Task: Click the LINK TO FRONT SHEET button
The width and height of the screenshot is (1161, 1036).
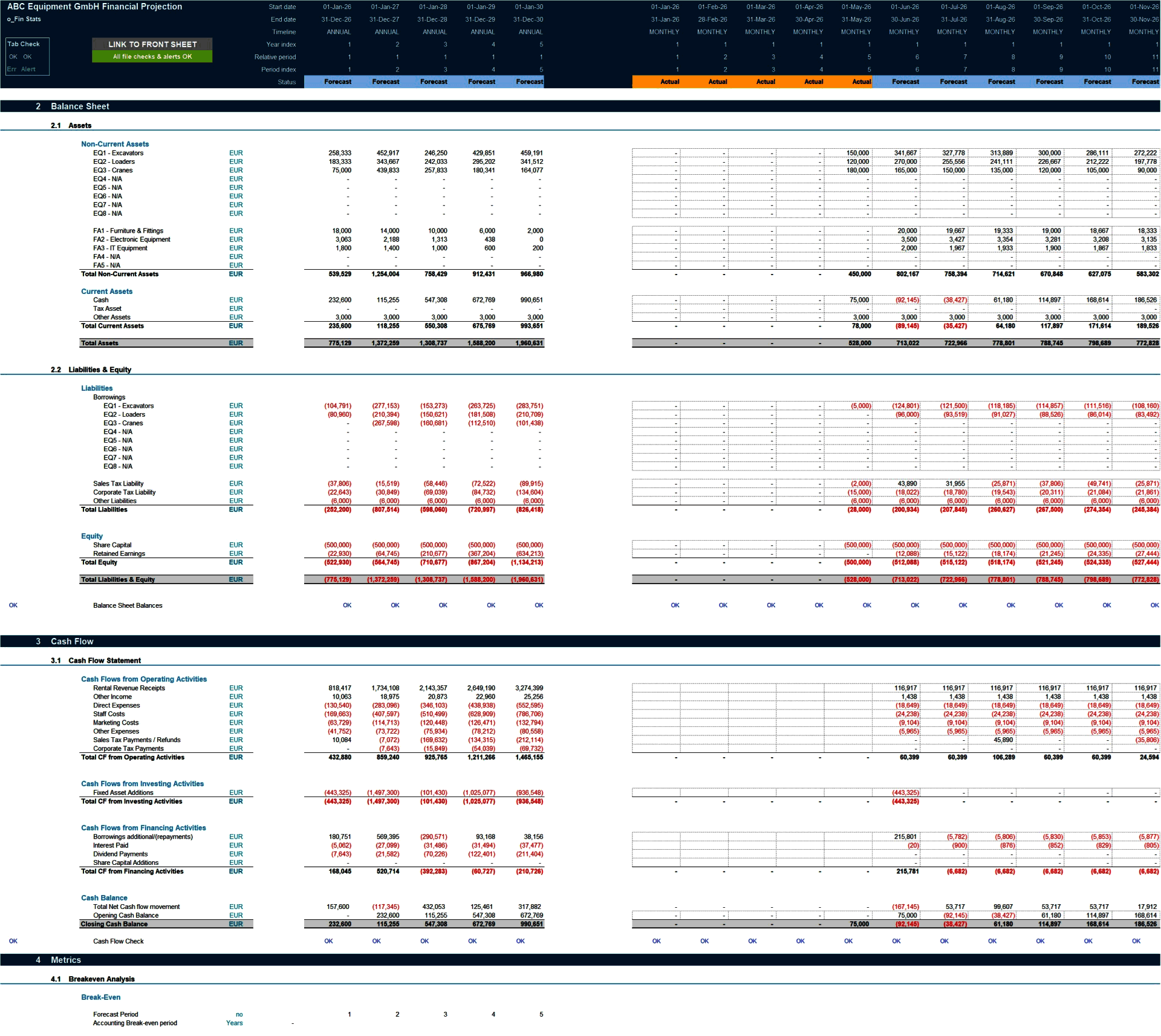Action: coord(152,44)
